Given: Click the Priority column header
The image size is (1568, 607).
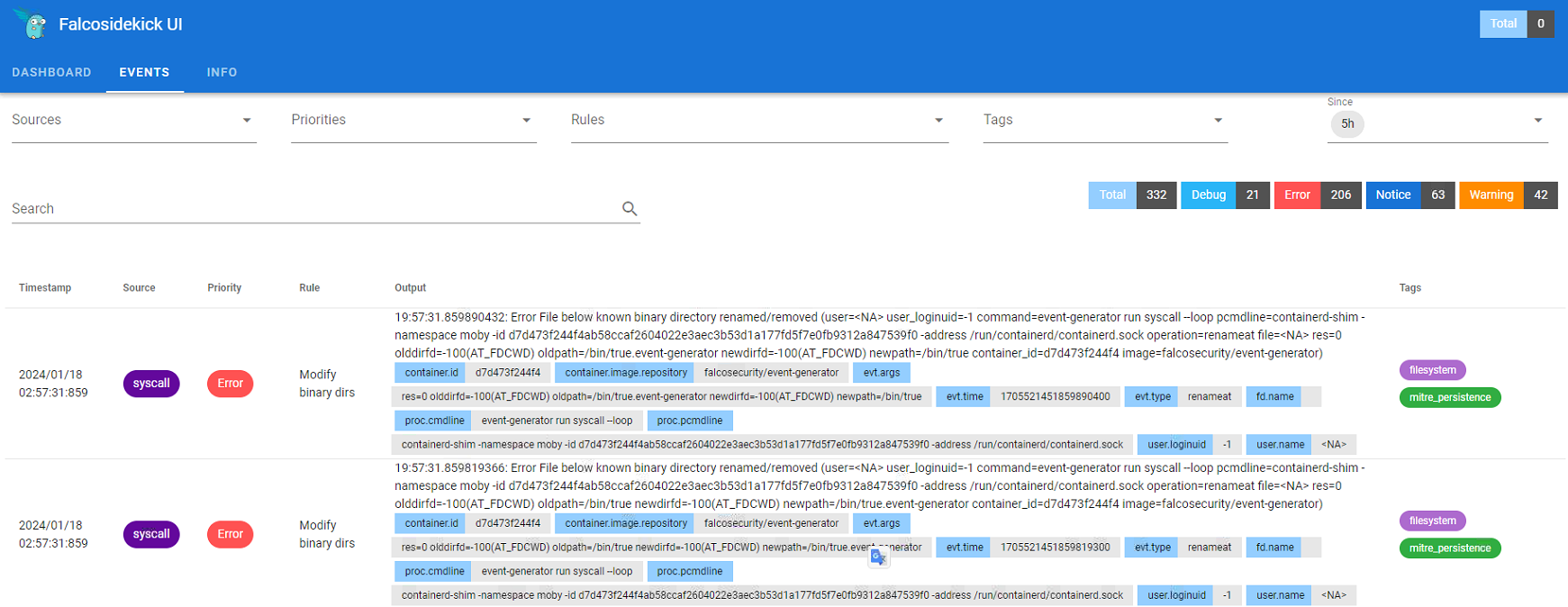Looking at the screenshot, I should click(224, 288).
